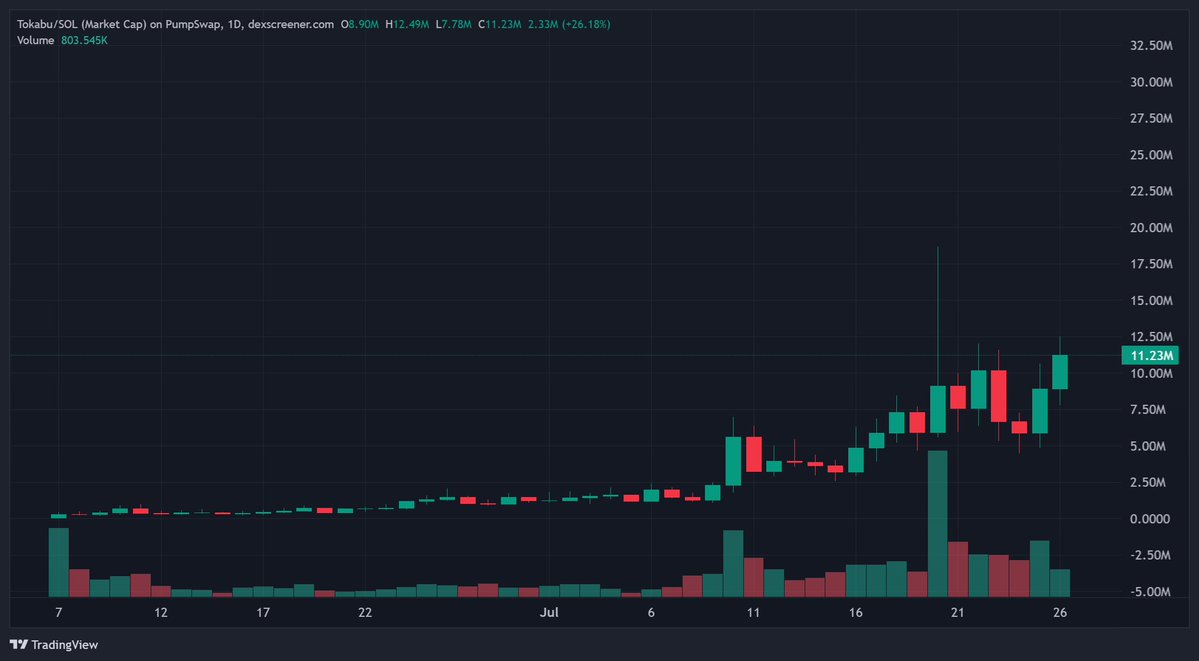The image size is (1199, 661).
Task: Click the change value 2.33M (+26.18%)
Action: 569,24
